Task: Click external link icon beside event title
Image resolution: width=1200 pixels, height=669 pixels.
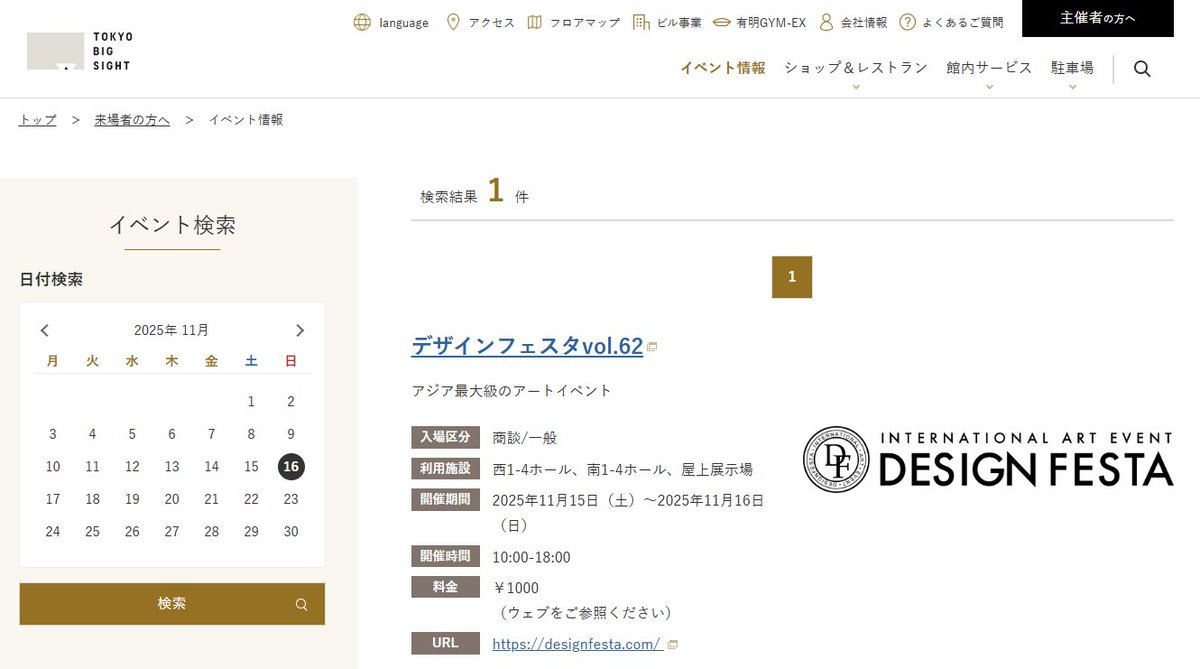Action: click(x=652, y=347)
